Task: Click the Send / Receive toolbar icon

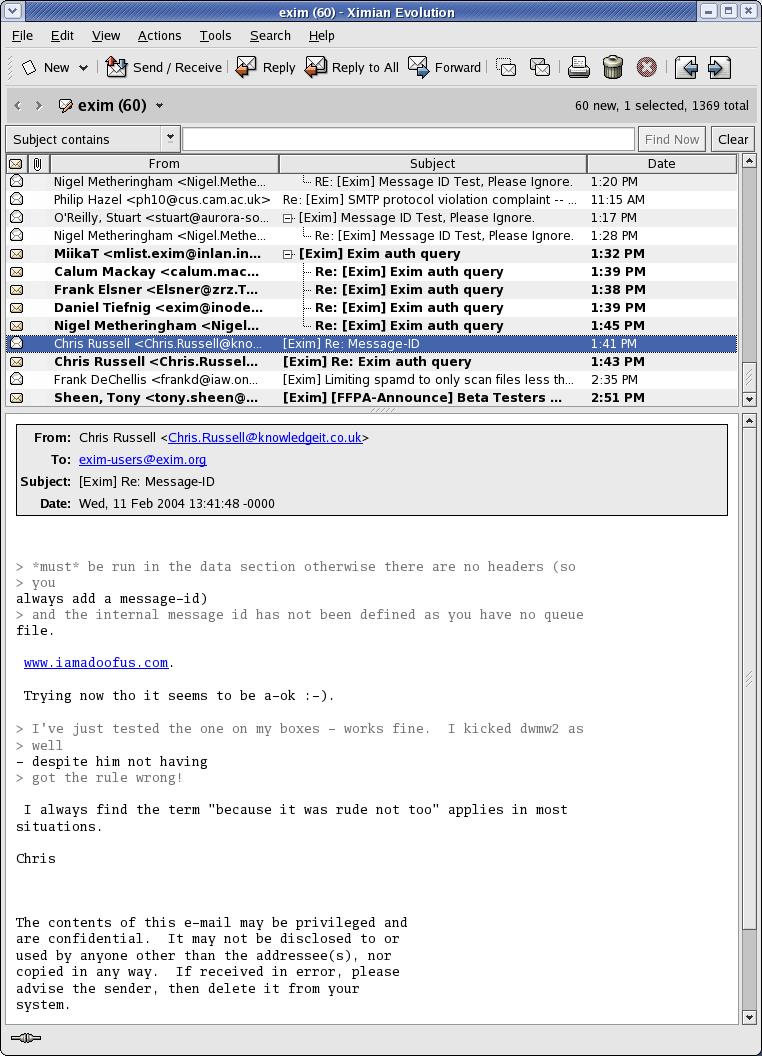Action: click(x=117, y=67)
